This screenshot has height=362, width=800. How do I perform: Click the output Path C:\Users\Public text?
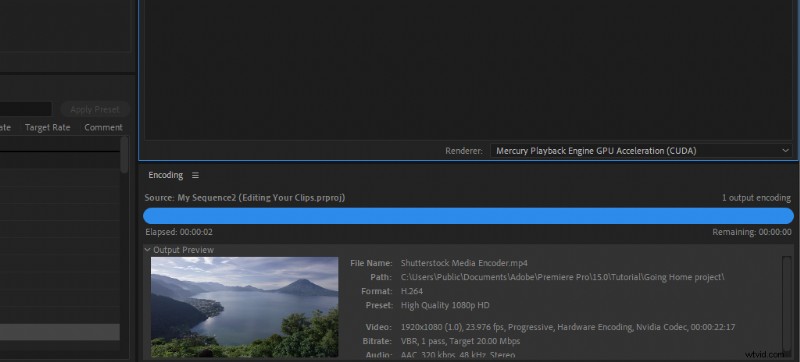click(562, 277)
